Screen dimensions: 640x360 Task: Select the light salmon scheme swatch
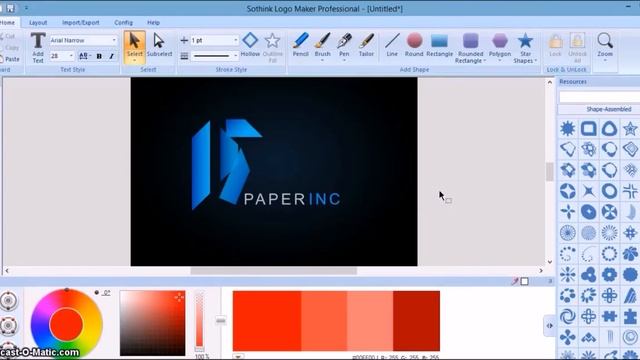[x=370, y=321]
